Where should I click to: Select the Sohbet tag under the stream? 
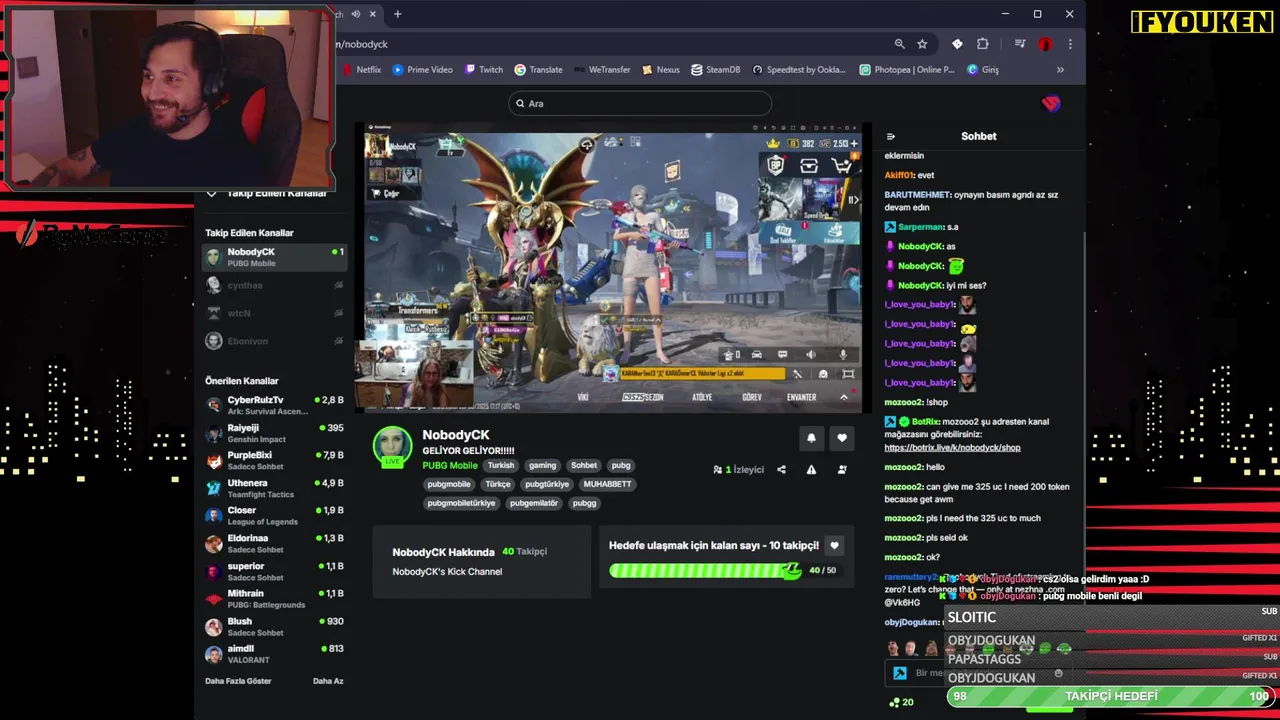tap(584, 466)
